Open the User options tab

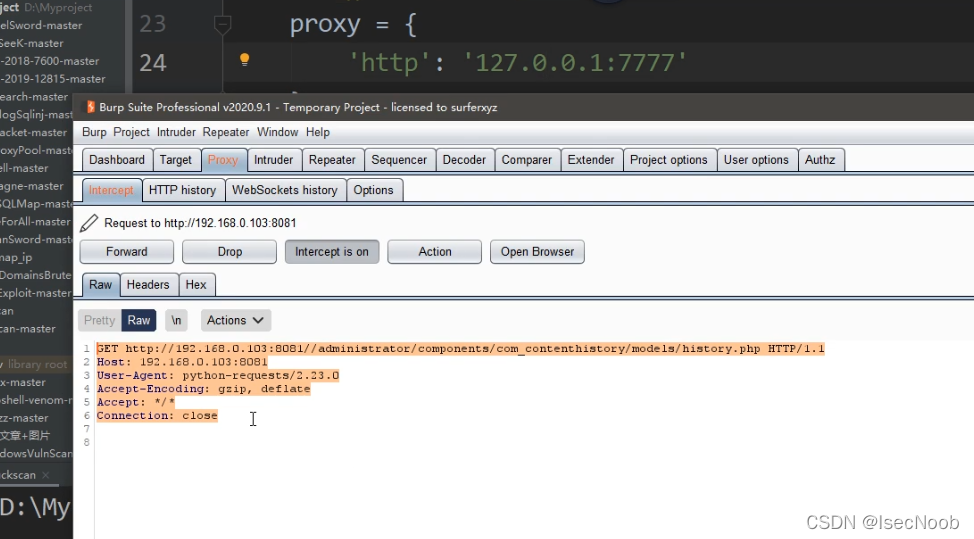(756, 160)
